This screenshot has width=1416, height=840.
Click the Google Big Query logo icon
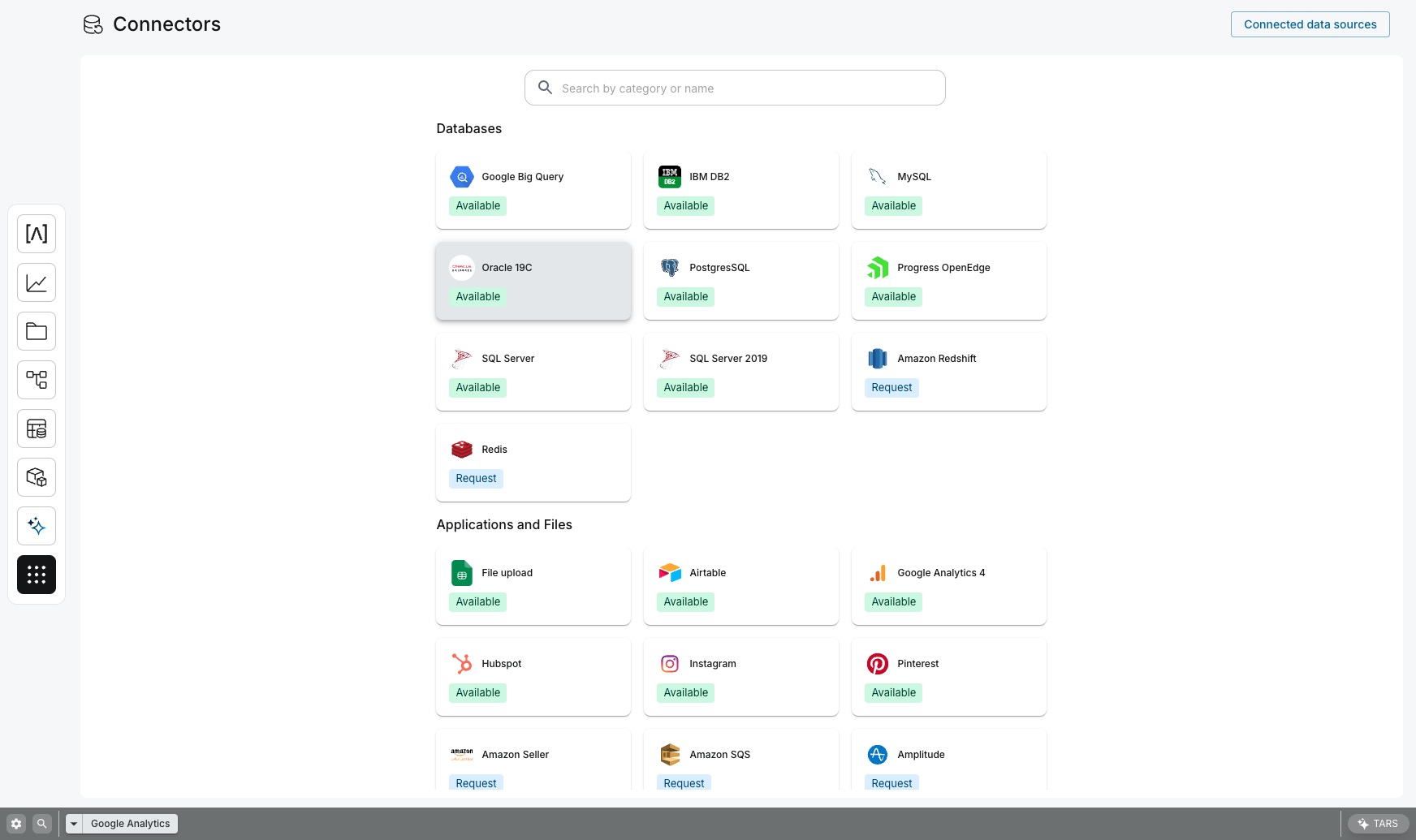pyautogui.click(x=462, y=177)
